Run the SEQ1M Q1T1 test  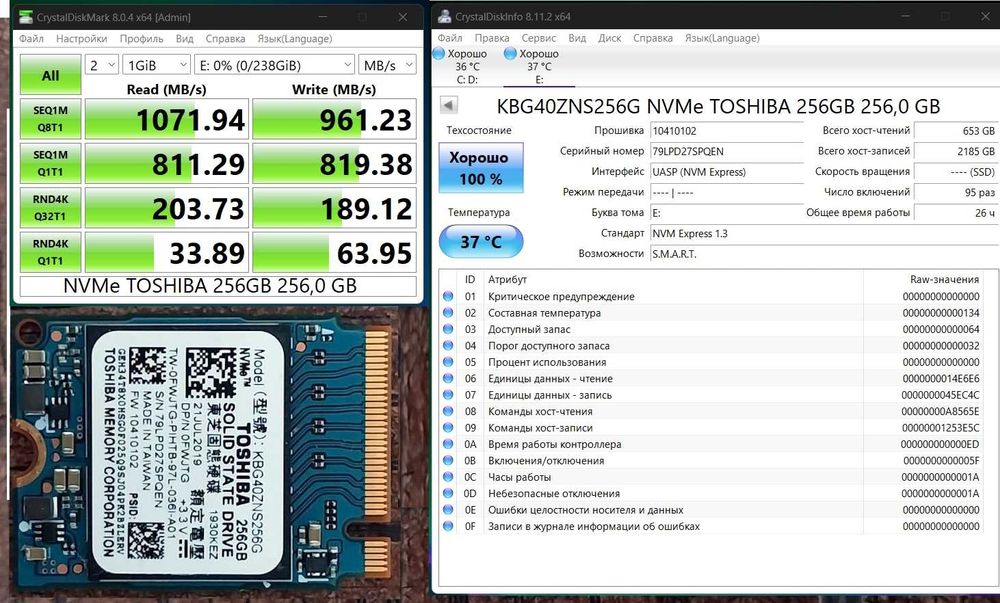pos(50,163)
